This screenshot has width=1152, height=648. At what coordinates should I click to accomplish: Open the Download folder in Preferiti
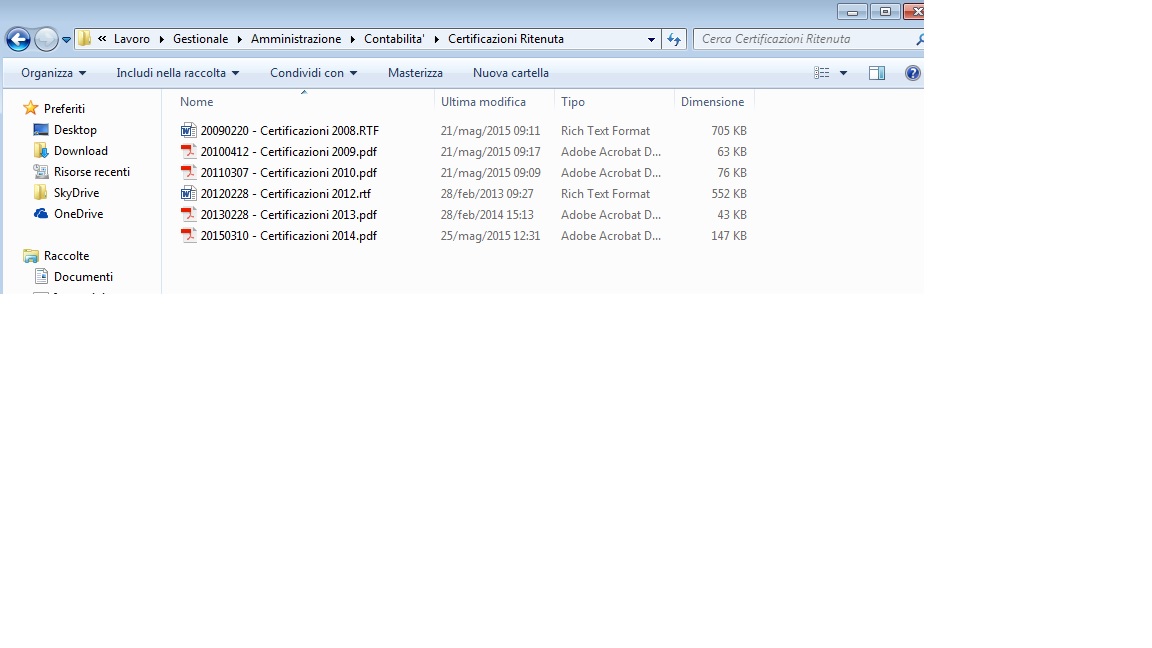coord(80,151)
